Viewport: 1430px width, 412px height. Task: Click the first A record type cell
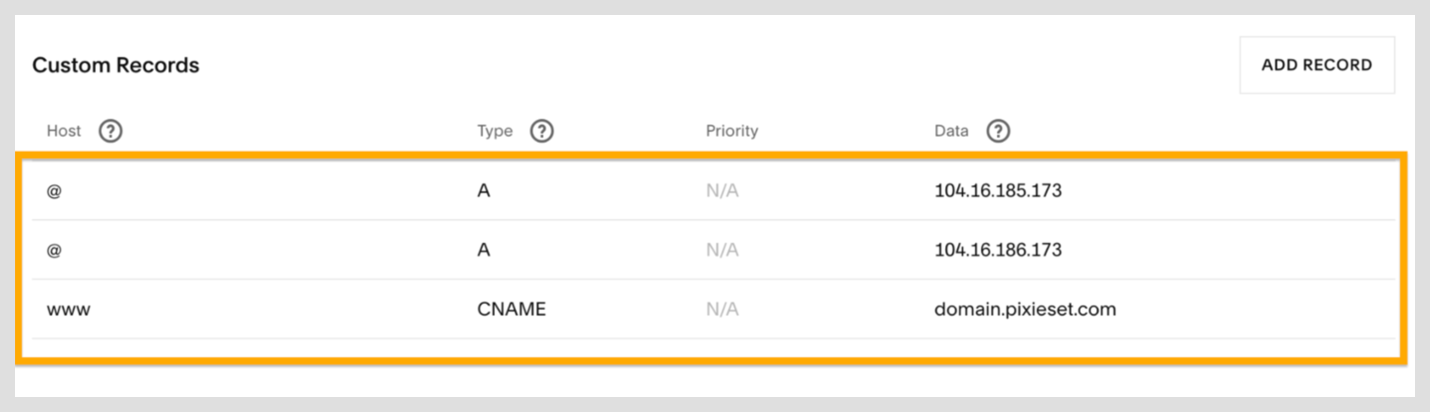click(x=484, y=190)
